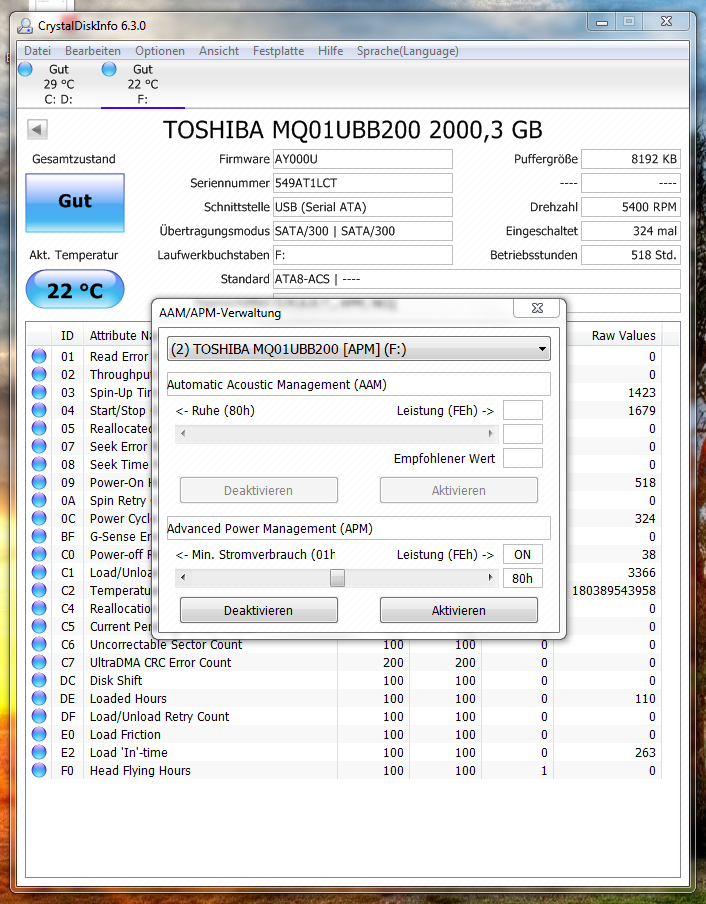
Task: Click status orb for Loaded Hours row
Action: click(x=39, y=698)
